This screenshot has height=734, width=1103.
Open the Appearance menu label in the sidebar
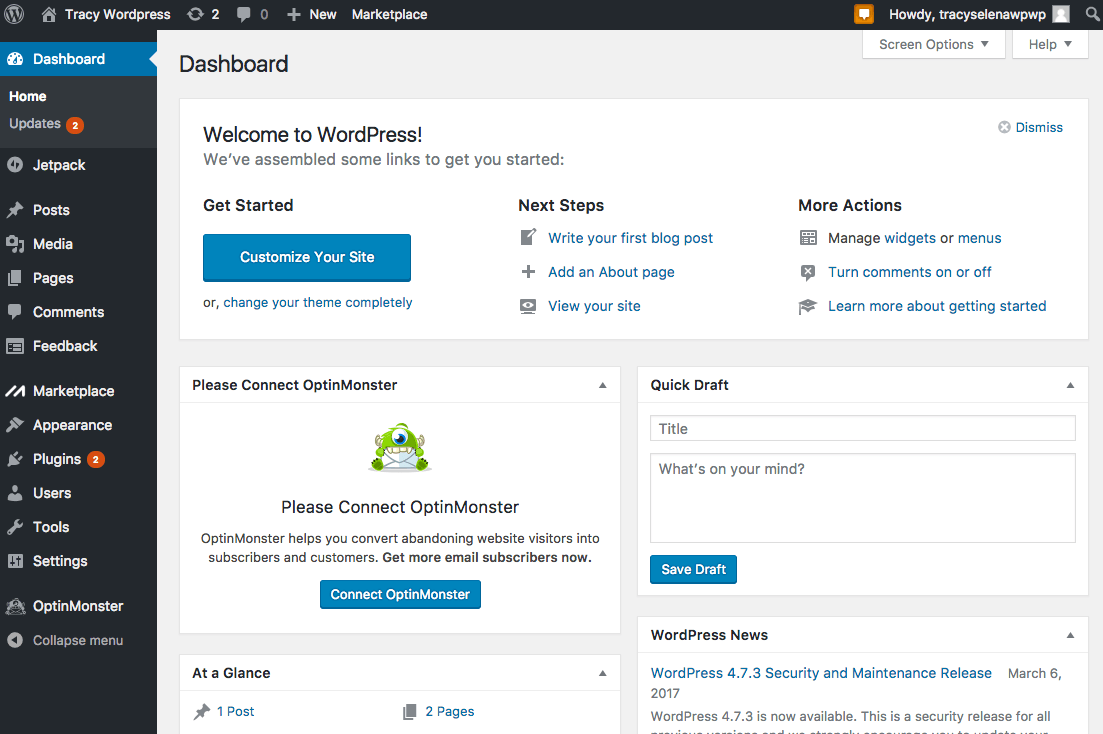[x=72, y=425]
